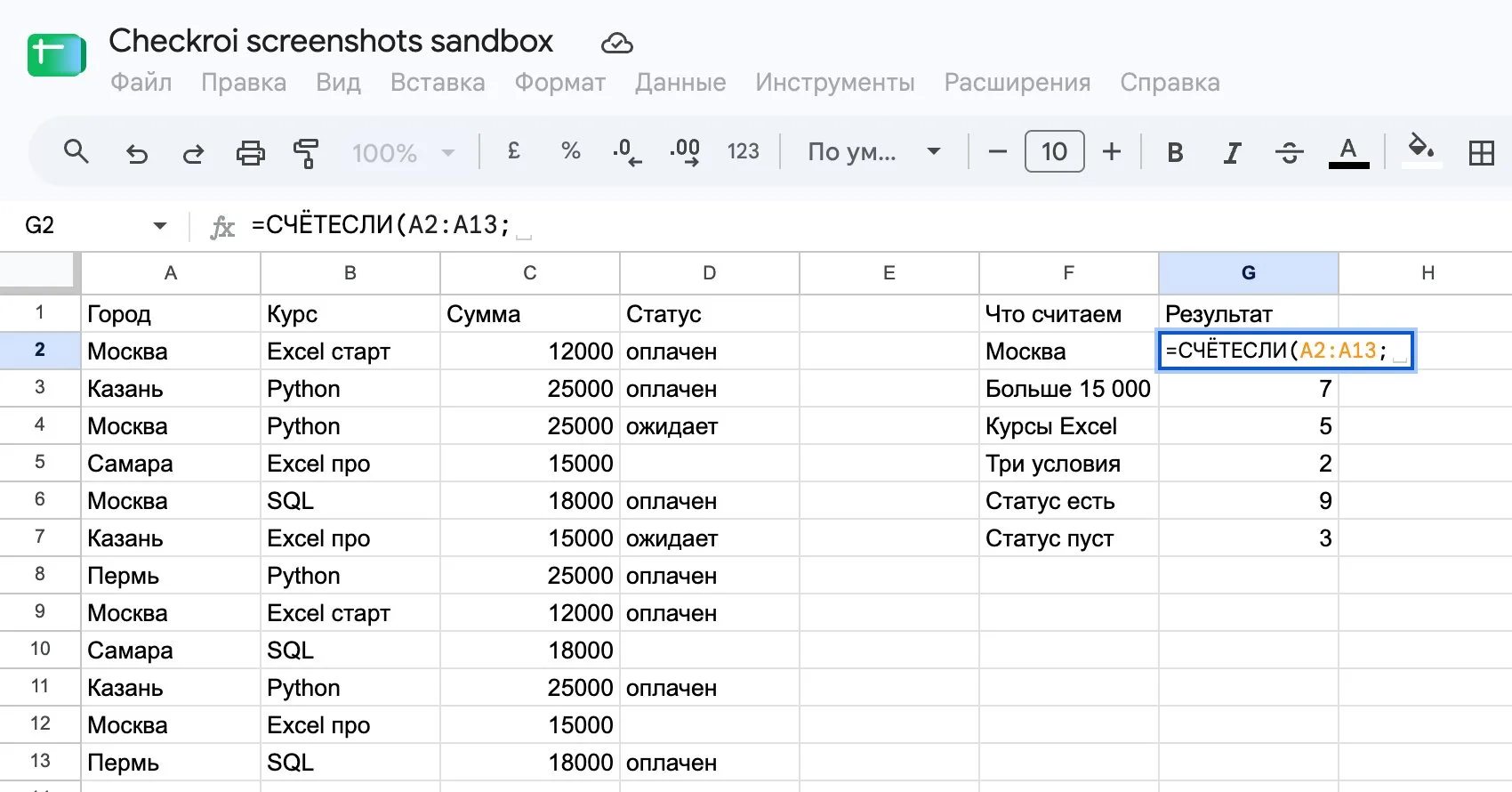Image resolution: width=1512 pixels, height=792 pixels.
Task: Activate the paint format tool
Action: (x=306, y=153)
